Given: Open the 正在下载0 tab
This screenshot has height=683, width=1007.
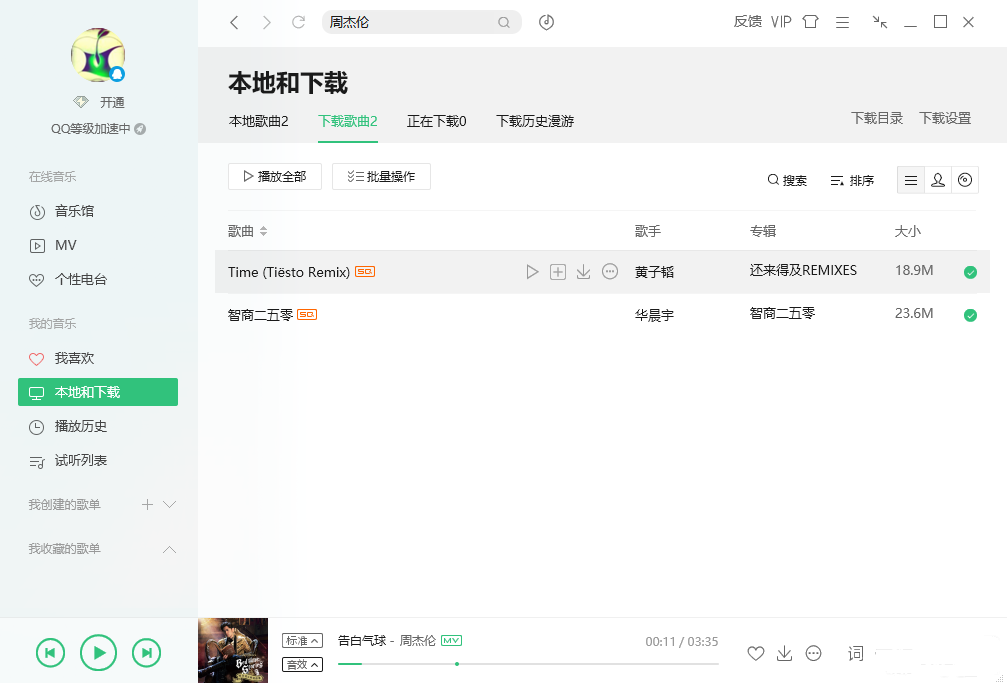Looking at the screenshot, I should pyautogui.click(x=436, y=121).
